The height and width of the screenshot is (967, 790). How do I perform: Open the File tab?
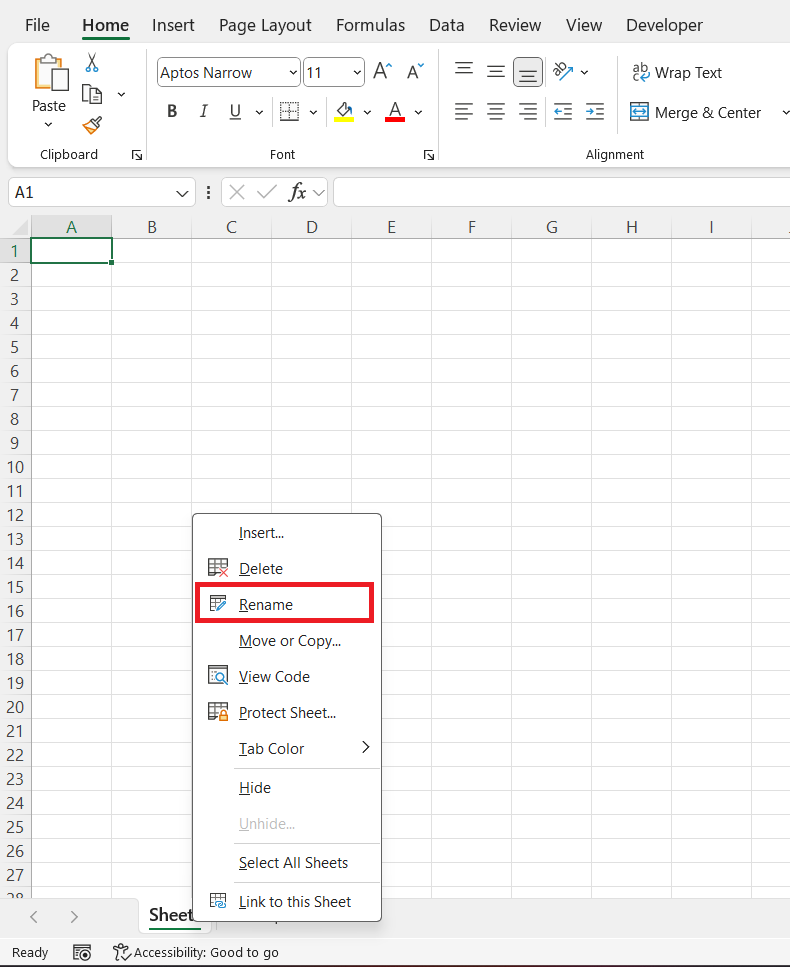click(x=37, y=25)
